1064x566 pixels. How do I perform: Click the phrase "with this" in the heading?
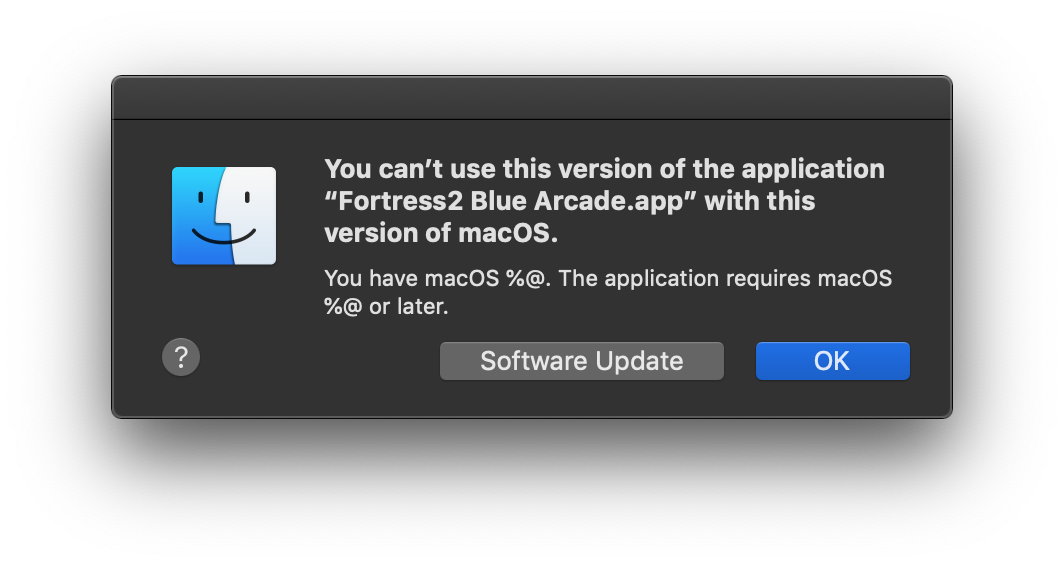[x=760, y=201]
